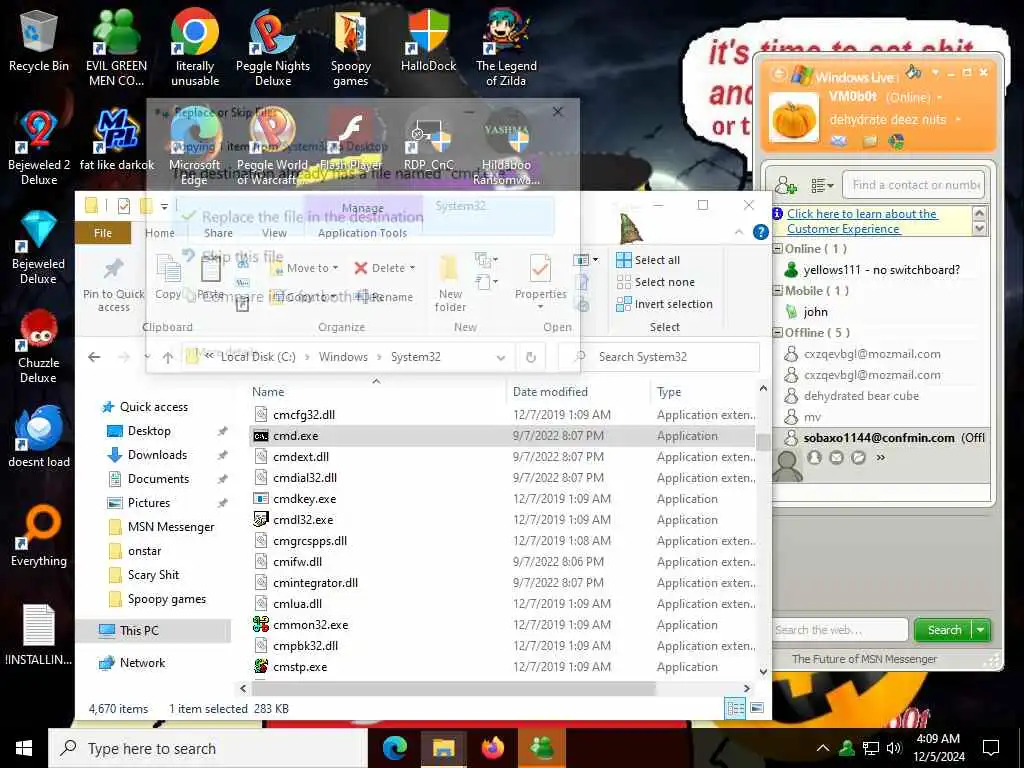The width and height of the screenshot is (1024, 768).
Task: Open the Recycle Bin desktop icon
Action: (x=39, y=42)
